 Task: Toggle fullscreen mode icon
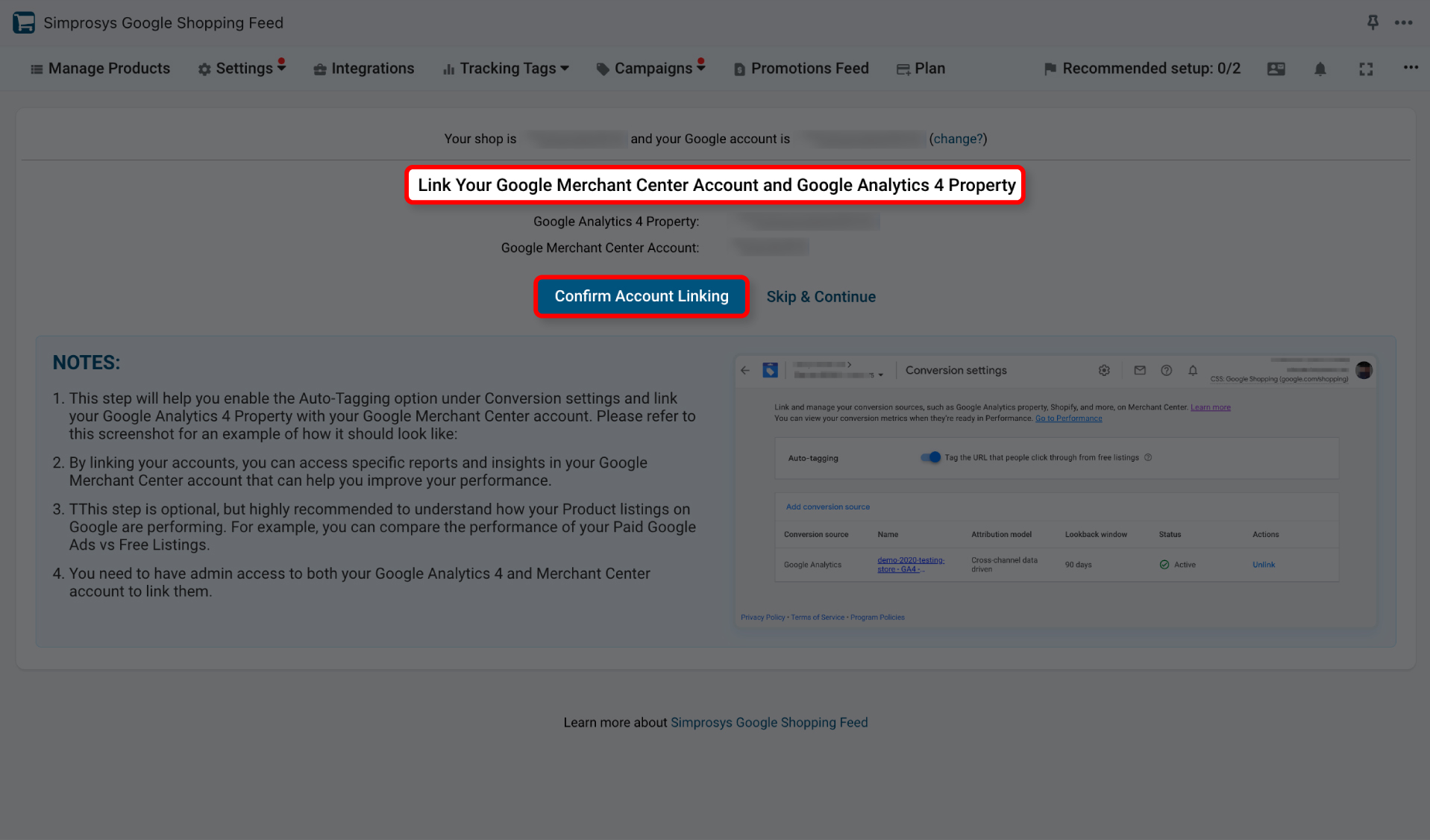(1366, 69)
